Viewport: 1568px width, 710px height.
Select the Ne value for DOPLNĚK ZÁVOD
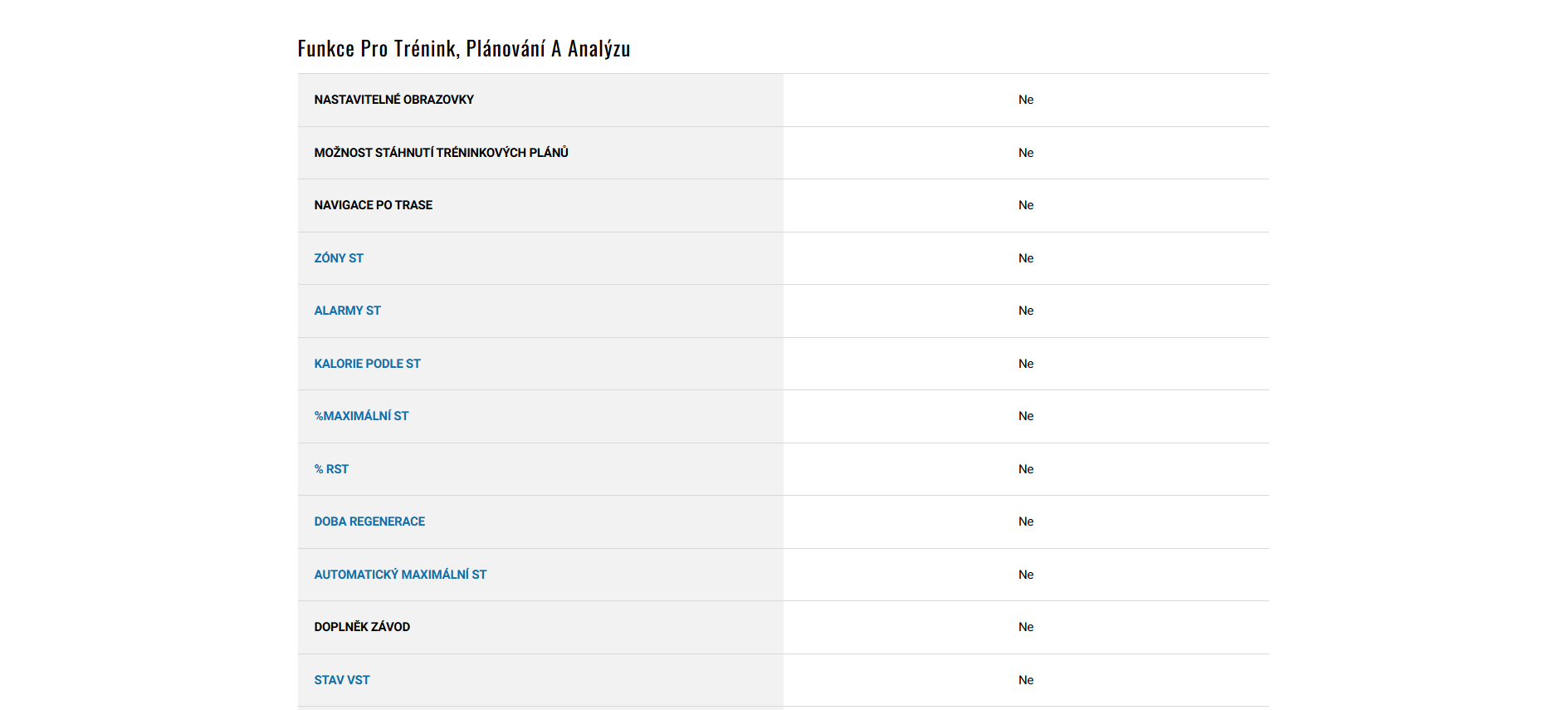pos(1026,627)
